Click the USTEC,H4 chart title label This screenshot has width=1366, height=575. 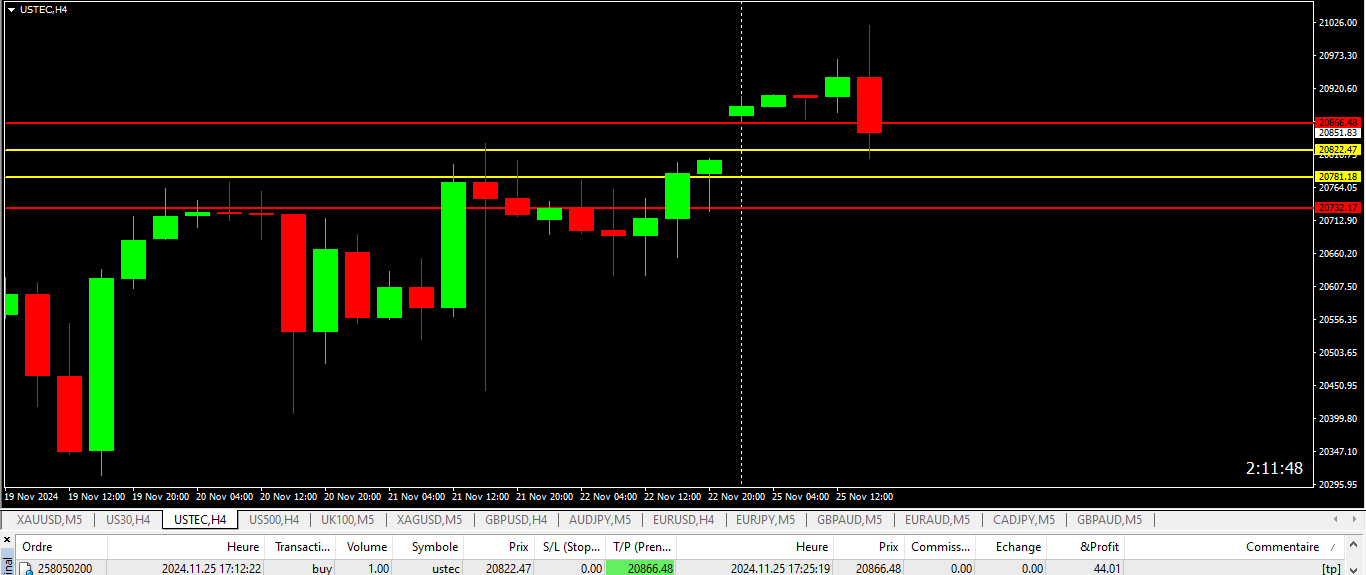tap(43, 9)
